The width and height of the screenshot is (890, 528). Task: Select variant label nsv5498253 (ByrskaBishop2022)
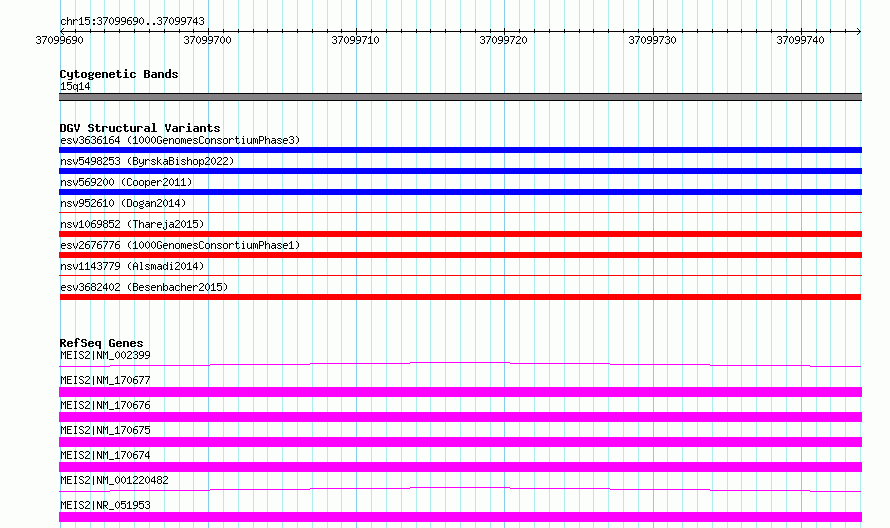click(147, 161)
